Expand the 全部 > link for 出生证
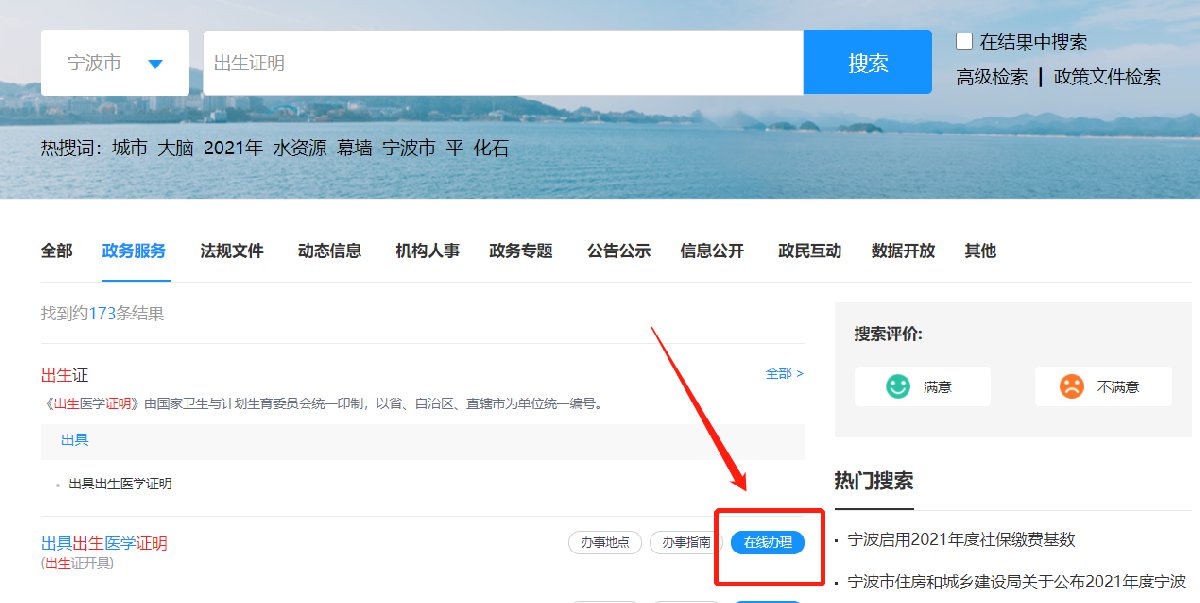The width and height of the screenshot is (1200, 603). (x=784, y=373)
